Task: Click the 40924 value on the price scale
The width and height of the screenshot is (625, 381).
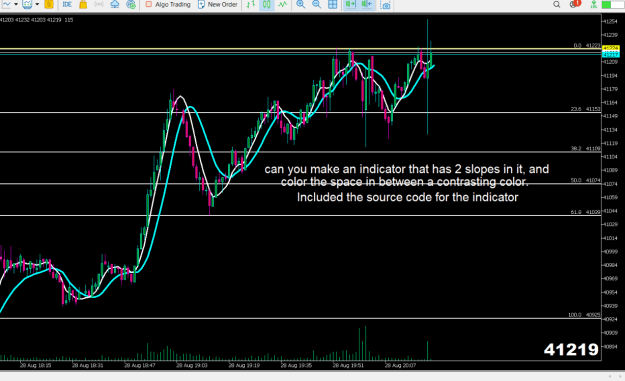Action: point(611,319)
